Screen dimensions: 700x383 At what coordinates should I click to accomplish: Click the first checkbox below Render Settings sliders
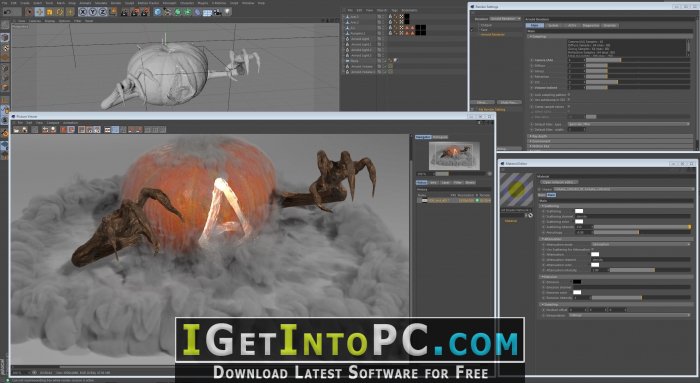[x=569, y=95]
